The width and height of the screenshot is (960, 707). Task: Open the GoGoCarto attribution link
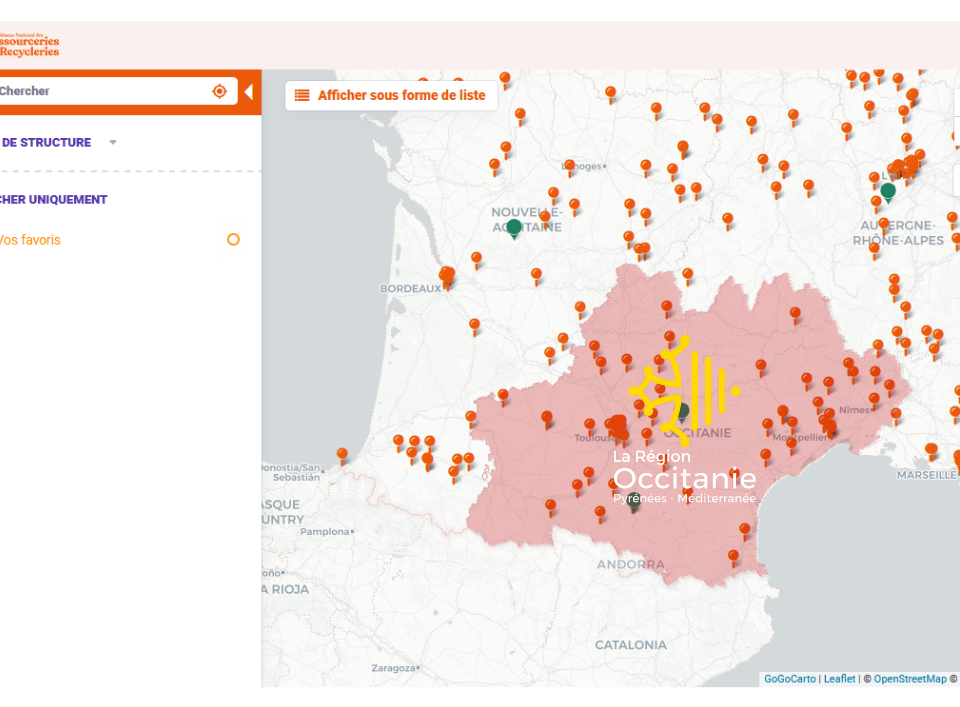pos(790,679)
